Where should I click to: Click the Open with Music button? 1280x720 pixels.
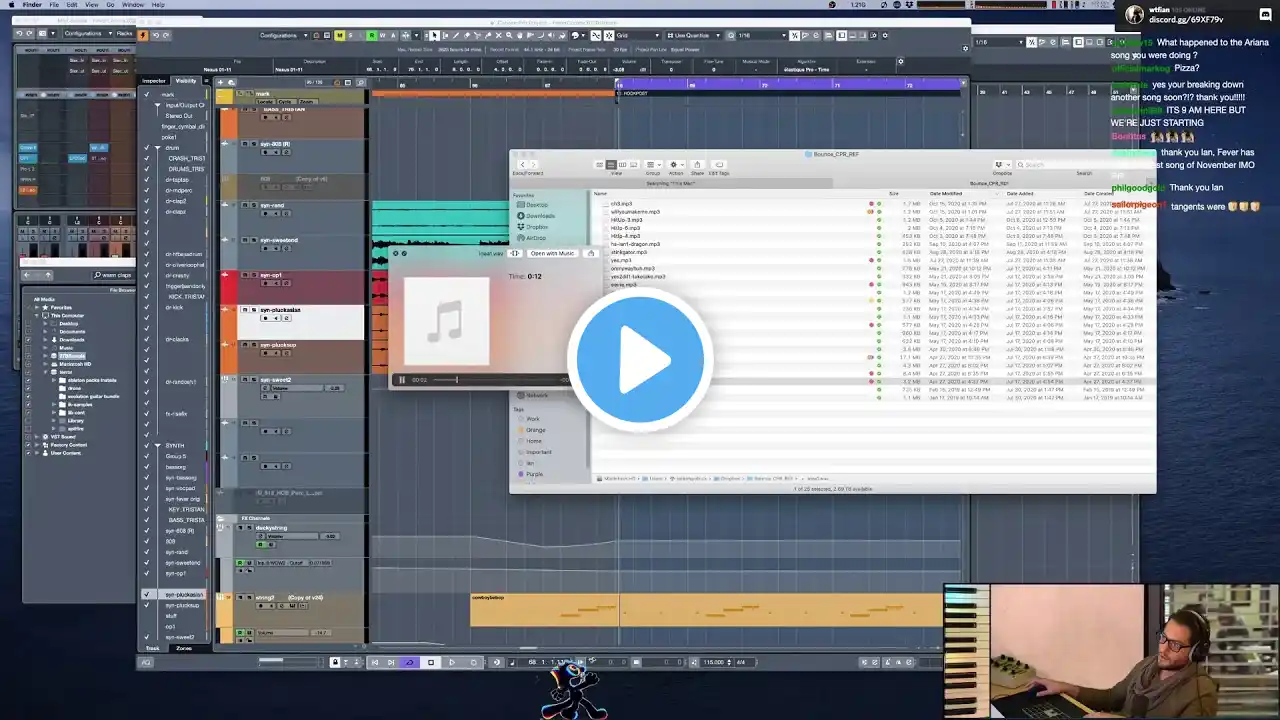[552, 253]
